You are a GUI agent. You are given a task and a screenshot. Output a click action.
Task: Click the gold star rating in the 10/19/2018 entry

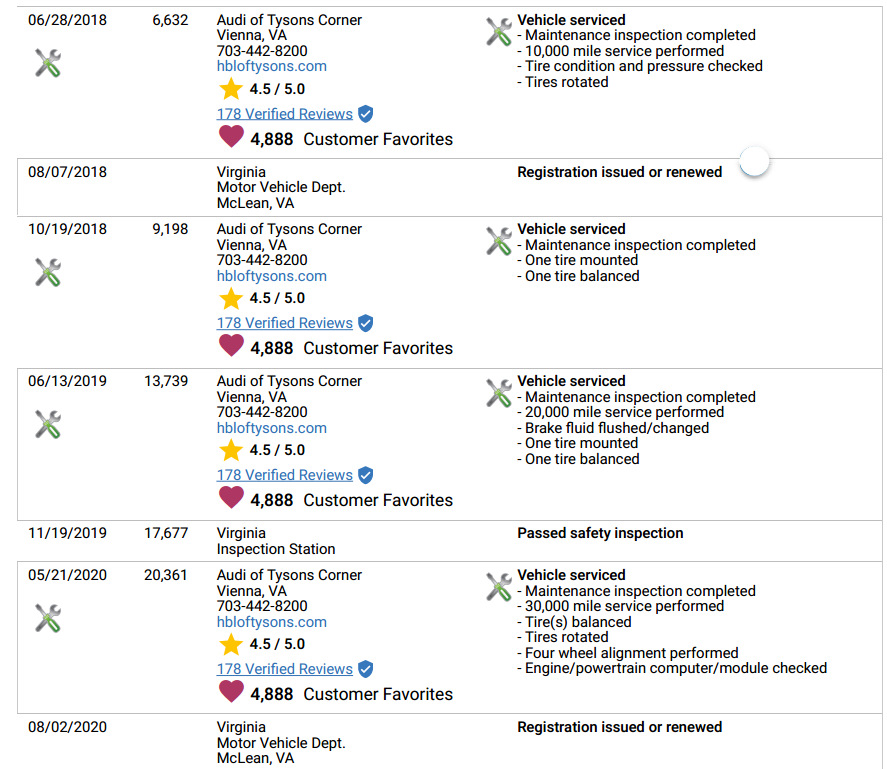[231, 298]
